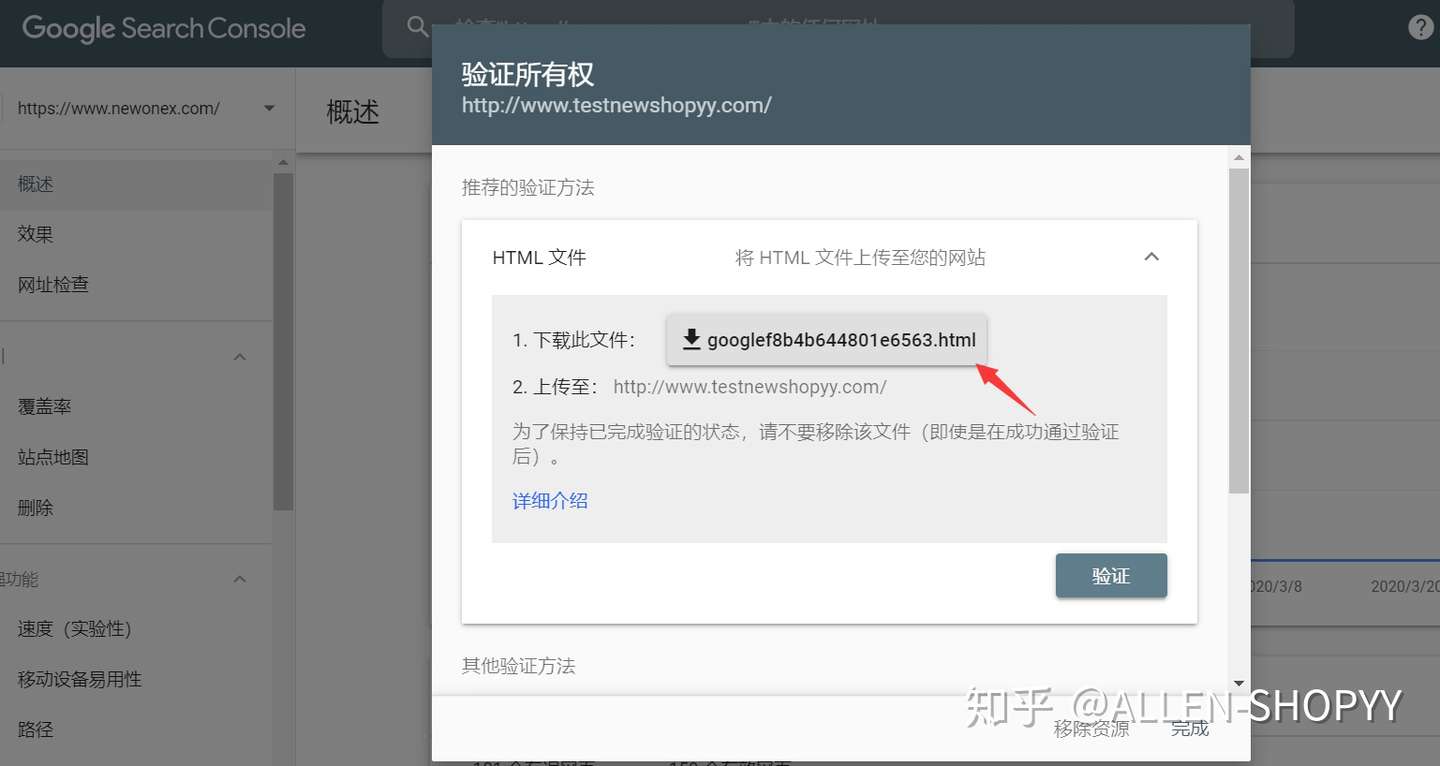The height and width of the screenshot is (766, 1440).
Task: Click the upload URL http://www.testnewshopyy.com/ text
Action: [750, 386]
